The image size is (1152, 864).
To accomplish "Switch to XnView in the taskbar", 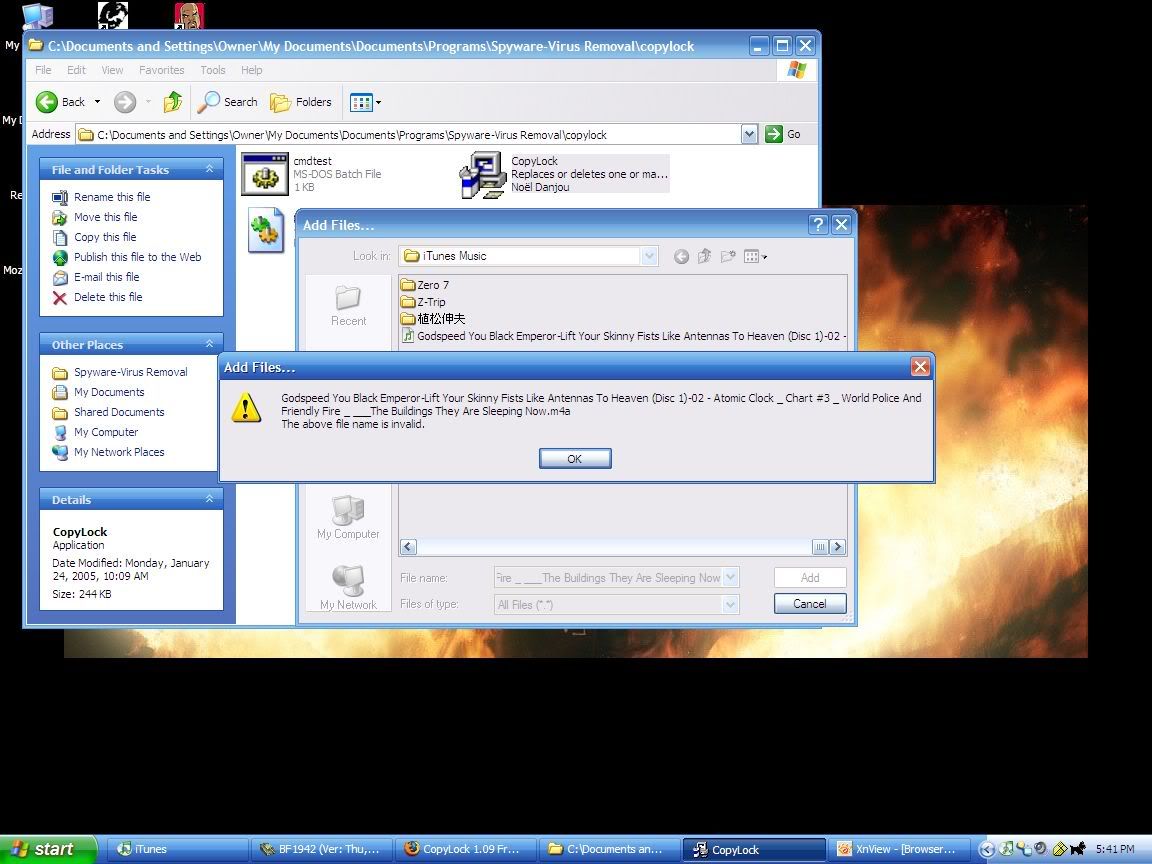I will click(897, 849).
